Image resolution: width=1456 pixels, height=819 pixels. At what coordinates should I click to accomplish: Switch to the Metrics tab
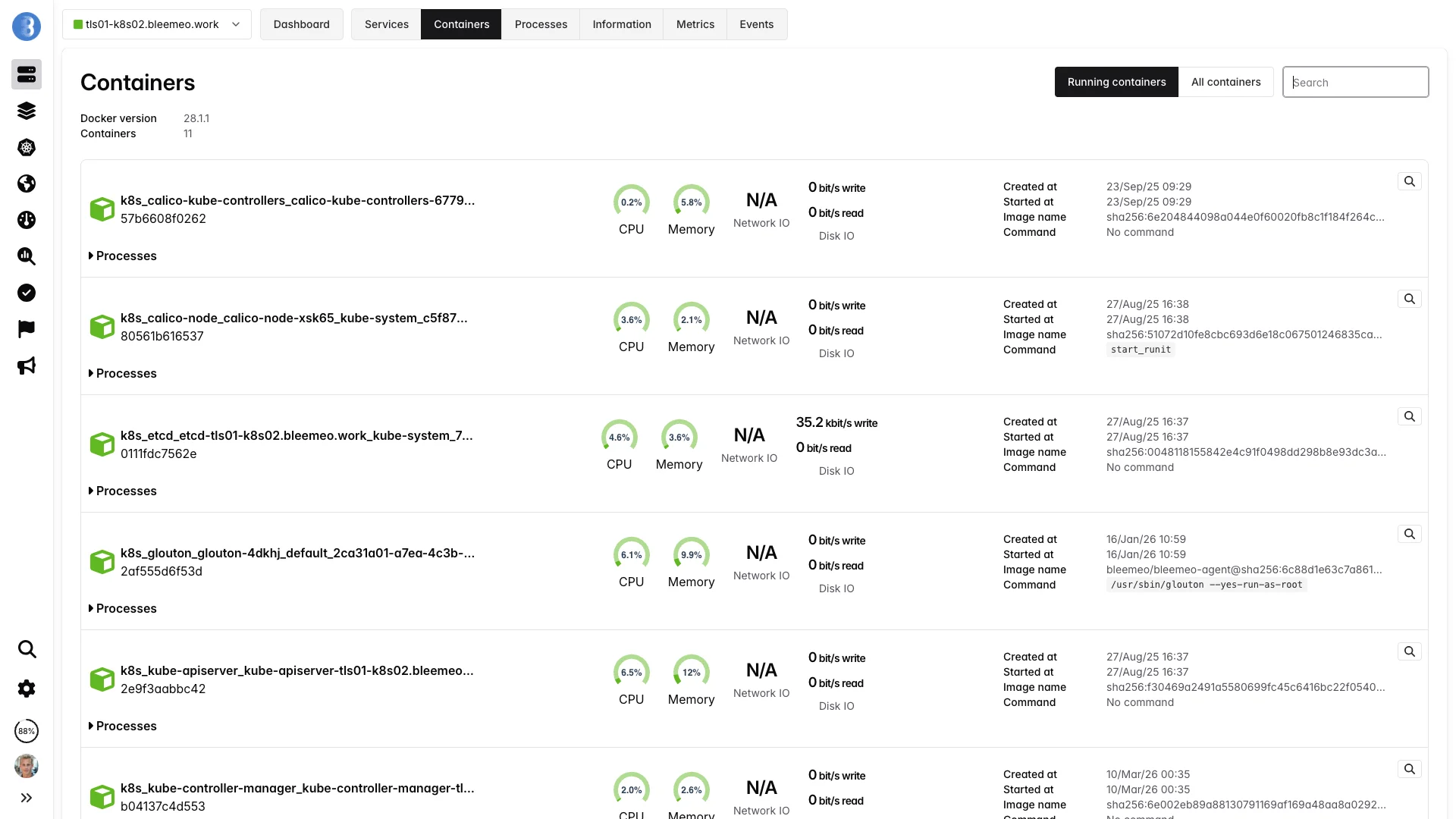click(695, 24)
